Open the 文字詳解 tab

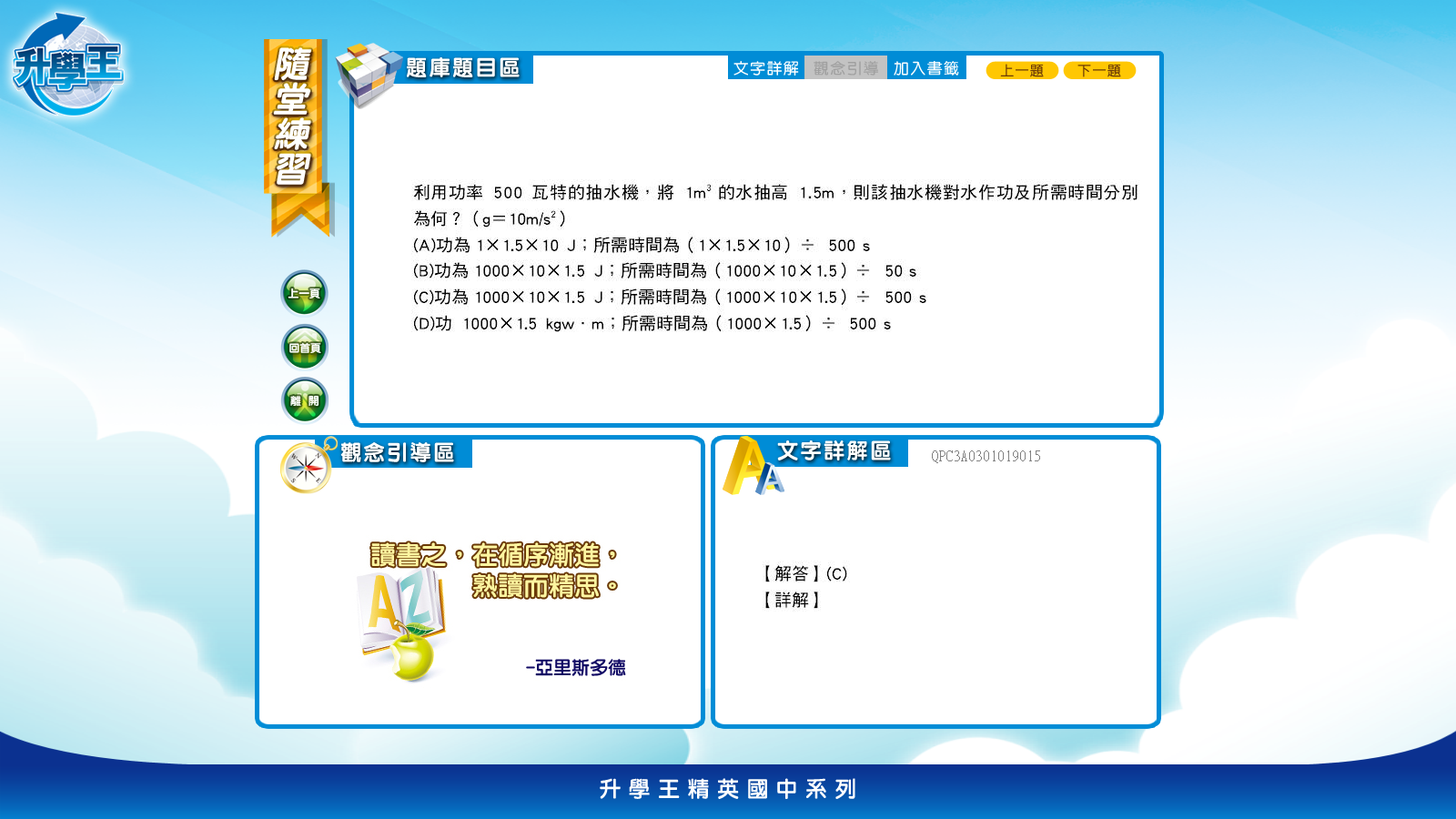point(765,68)
